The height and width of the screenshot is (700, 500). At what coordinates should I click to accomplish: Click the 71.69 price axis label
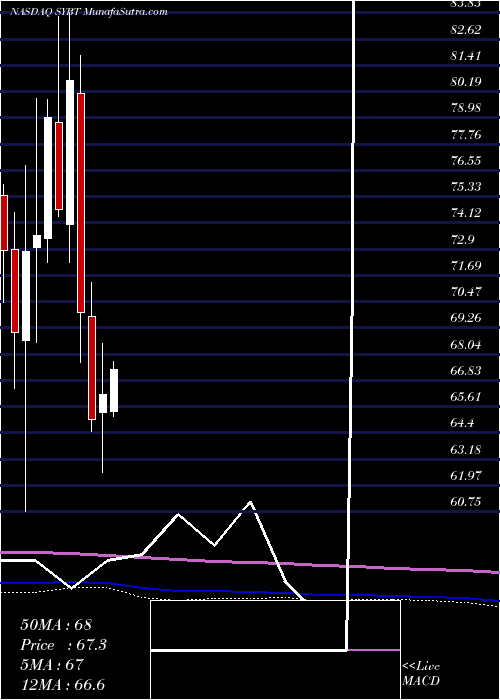466,266
